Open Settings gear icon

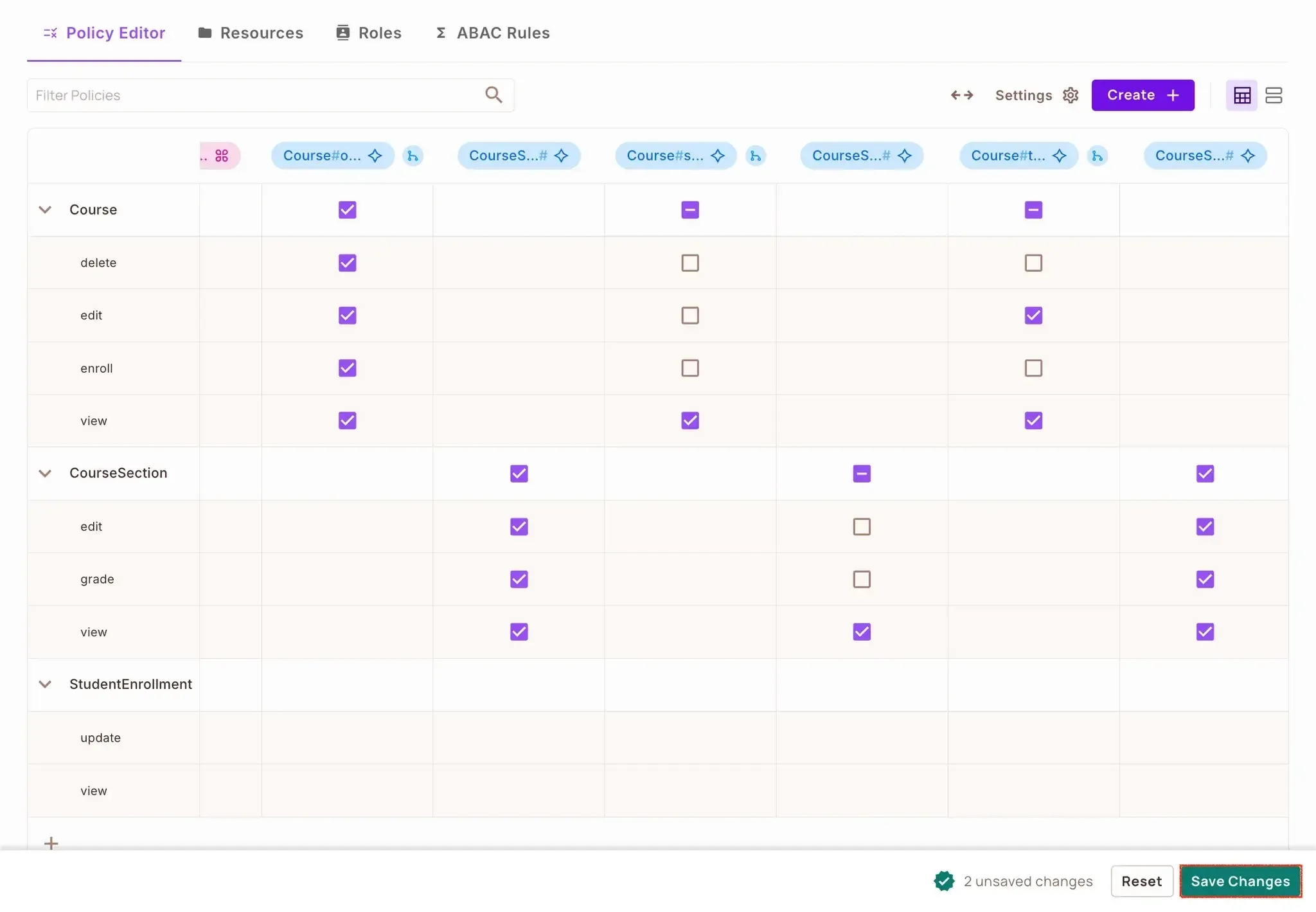pos(1071,95)
